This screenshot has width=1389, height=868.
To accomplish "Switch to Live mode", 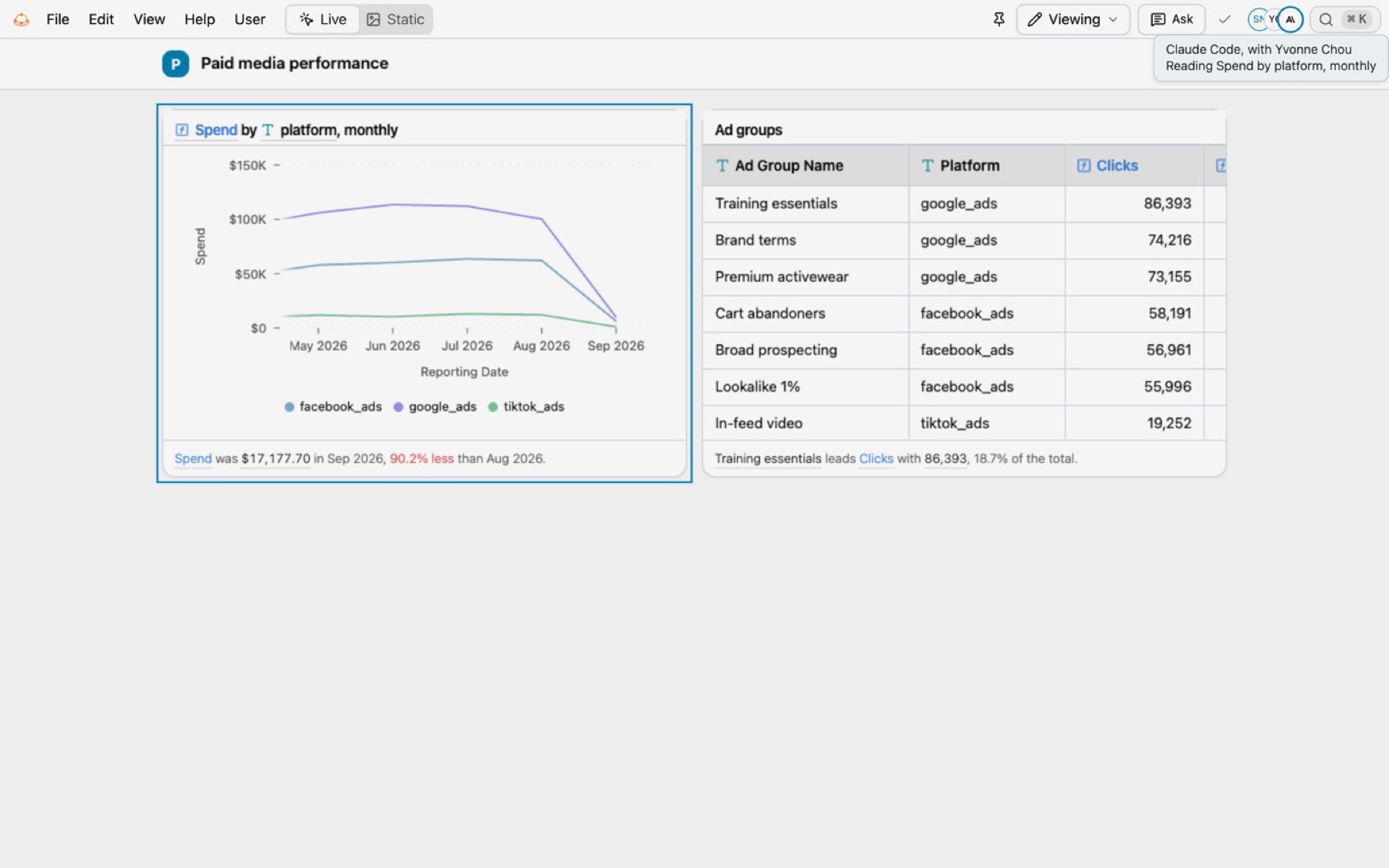I will tap(323, 19).
